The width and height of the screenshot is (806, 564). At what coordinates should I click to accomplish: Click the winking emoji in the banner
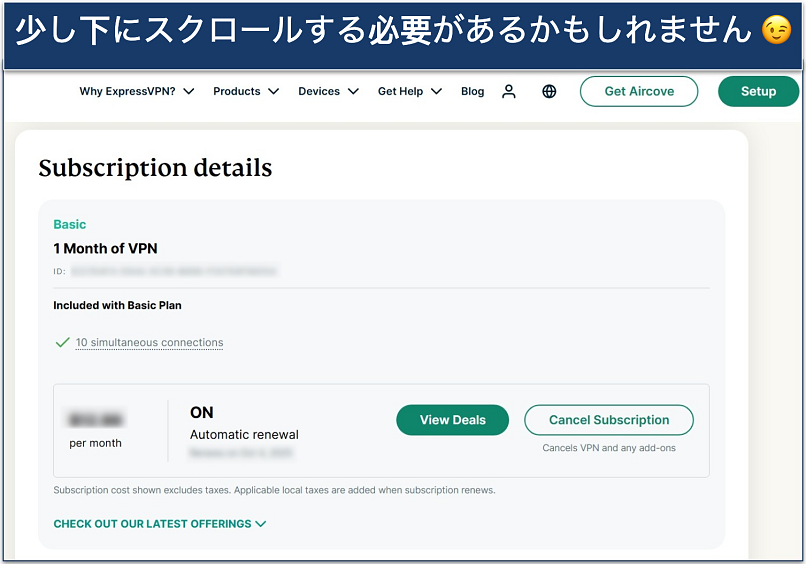click(x=776, y=31)
